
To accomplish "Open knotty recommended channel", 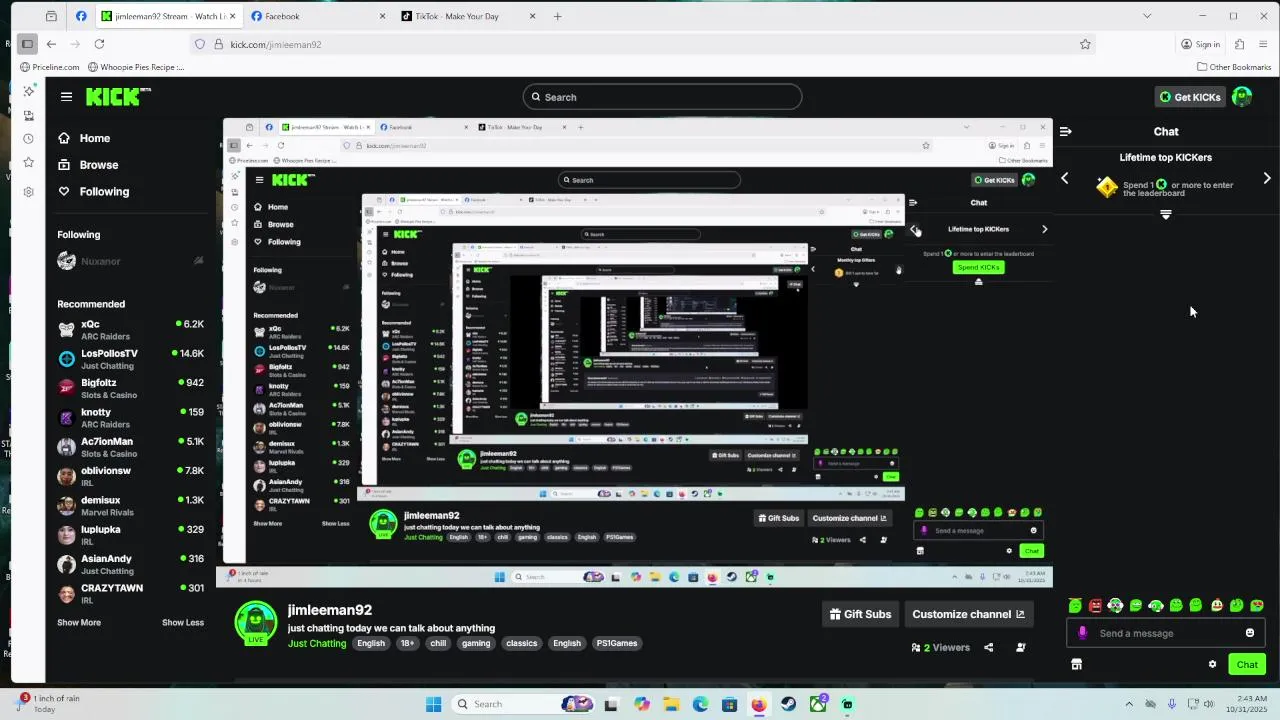I will click(x=130, y=418).
